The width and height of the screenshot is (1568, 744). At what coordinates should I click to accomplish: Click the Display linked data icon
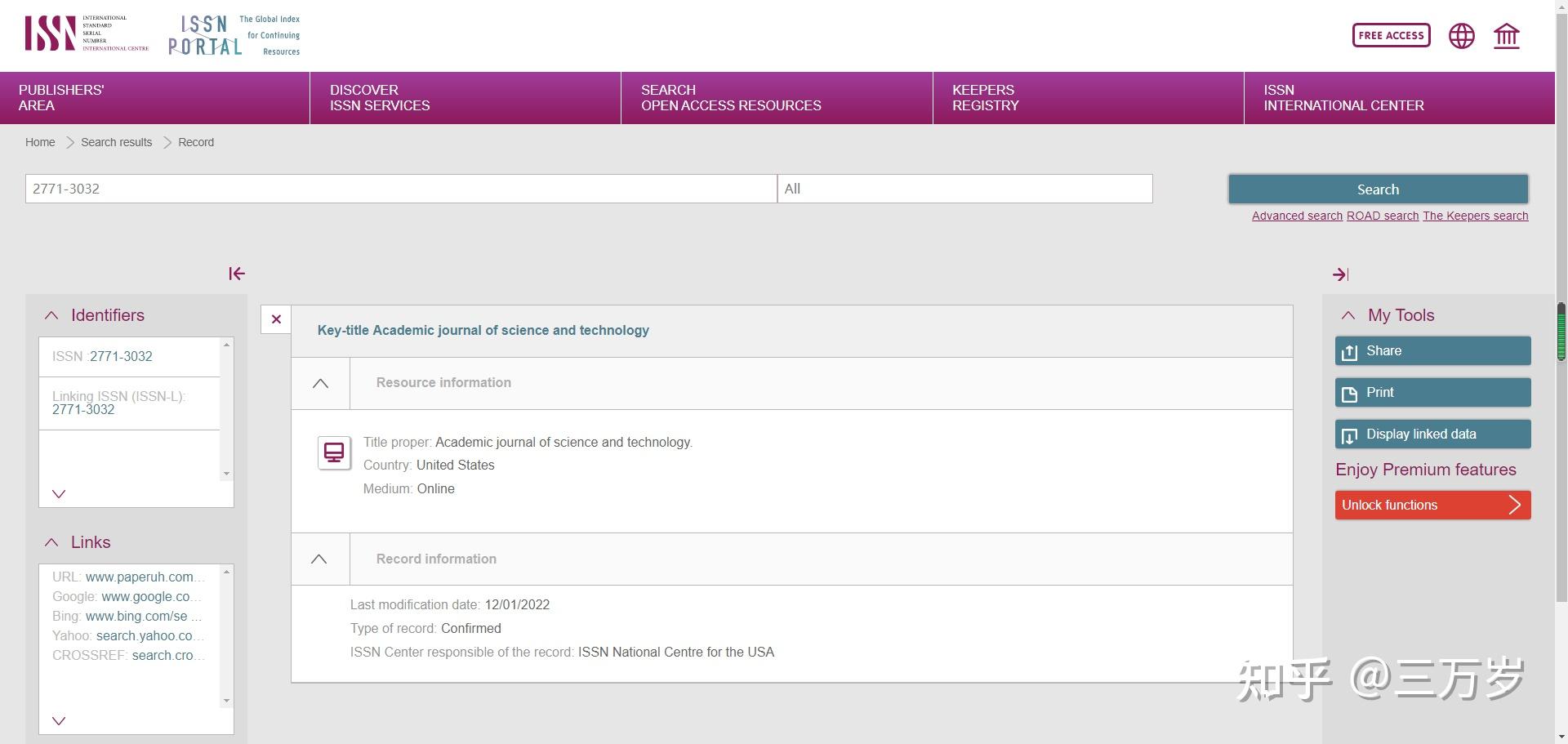click(1350, 435)
